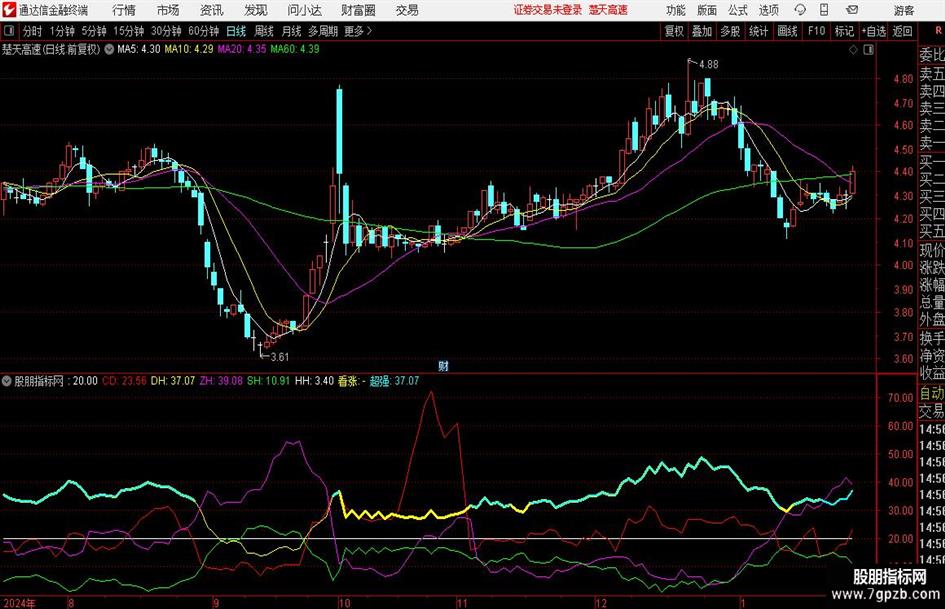Toggle the panel layout icon left of 分时
Screen dimensions: 945x609
tap(9, 31)
